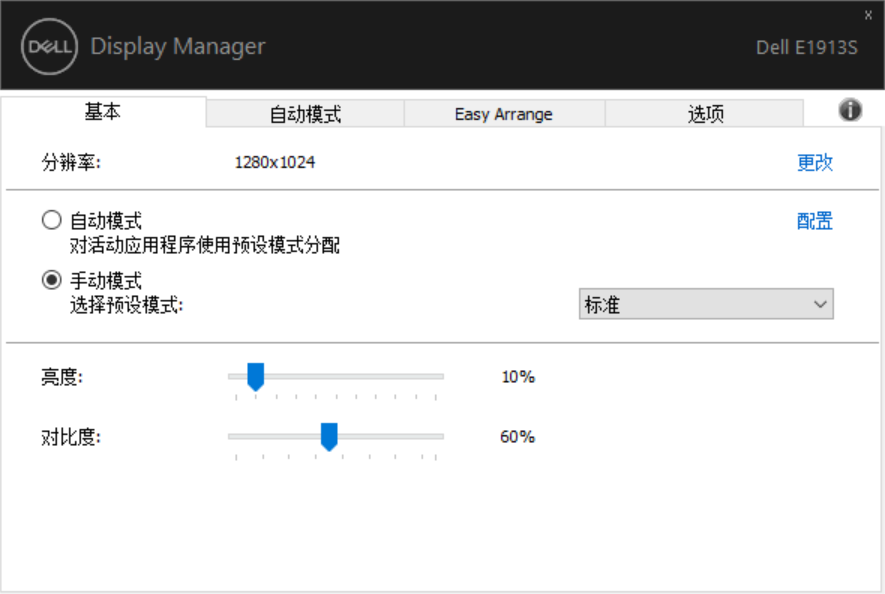Click the 60% contrast value

(x=518, y=436)
